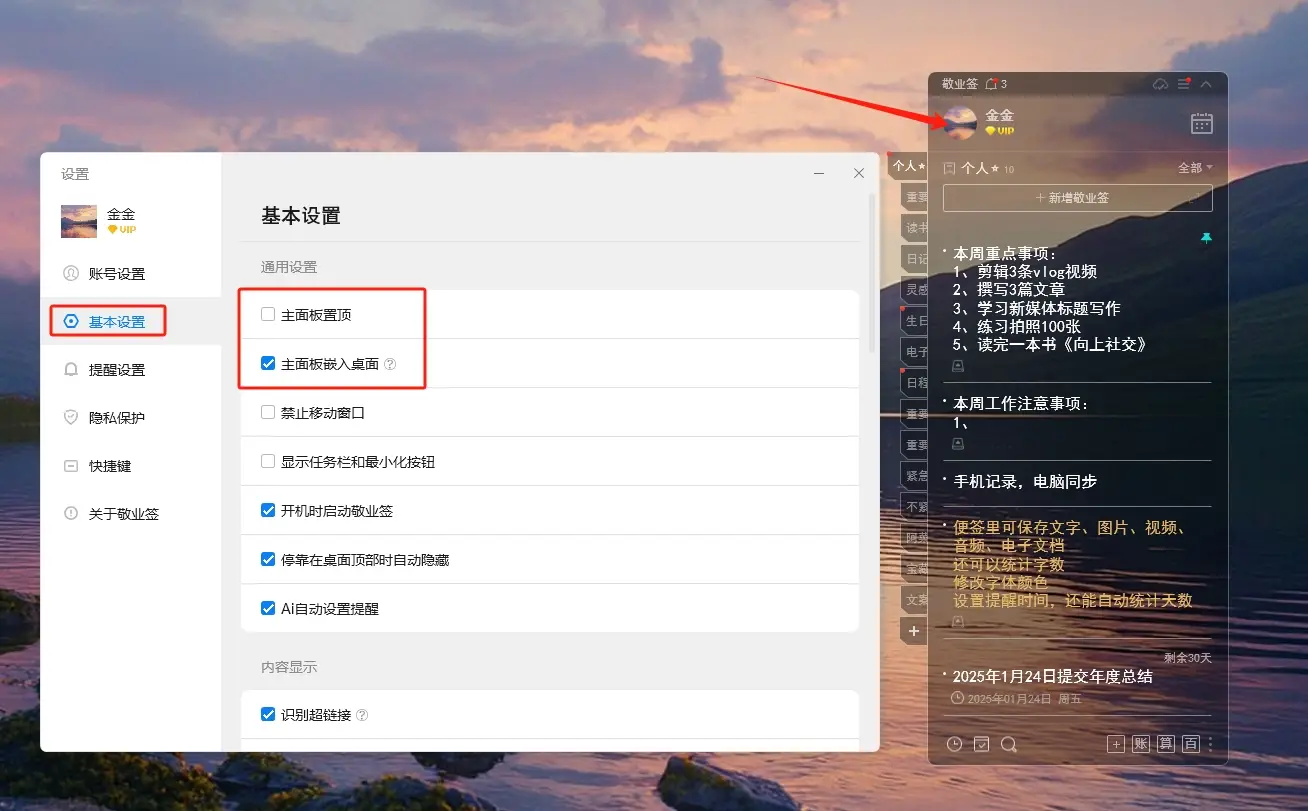This screenshot has height=811, width=1308.
Task: Switch to 提醒设置 in settings sidebar
Action: 116,370
